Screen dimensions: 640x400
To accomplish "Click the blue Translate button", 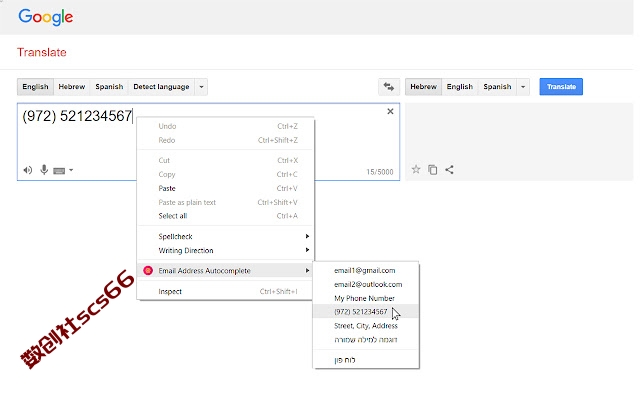I will [561, 87].
